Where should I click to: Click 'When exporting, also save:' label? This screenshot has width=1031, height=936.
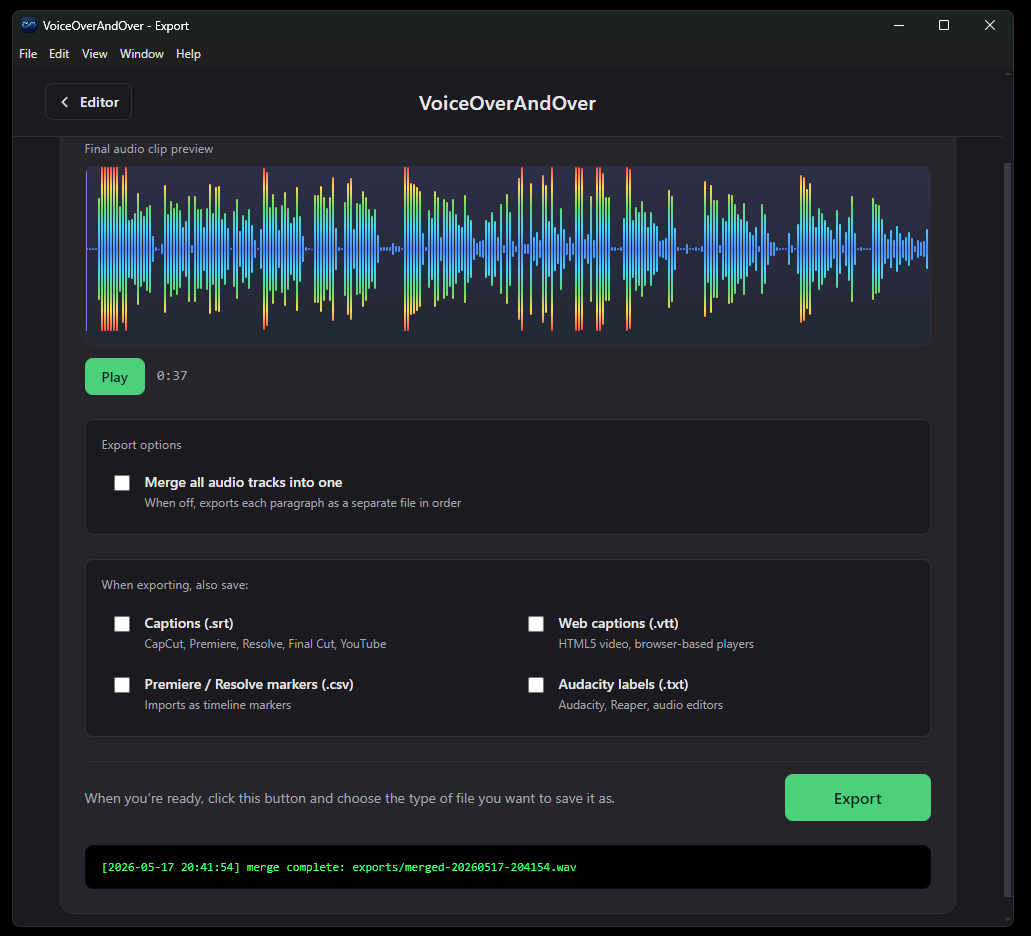[175, 585]
